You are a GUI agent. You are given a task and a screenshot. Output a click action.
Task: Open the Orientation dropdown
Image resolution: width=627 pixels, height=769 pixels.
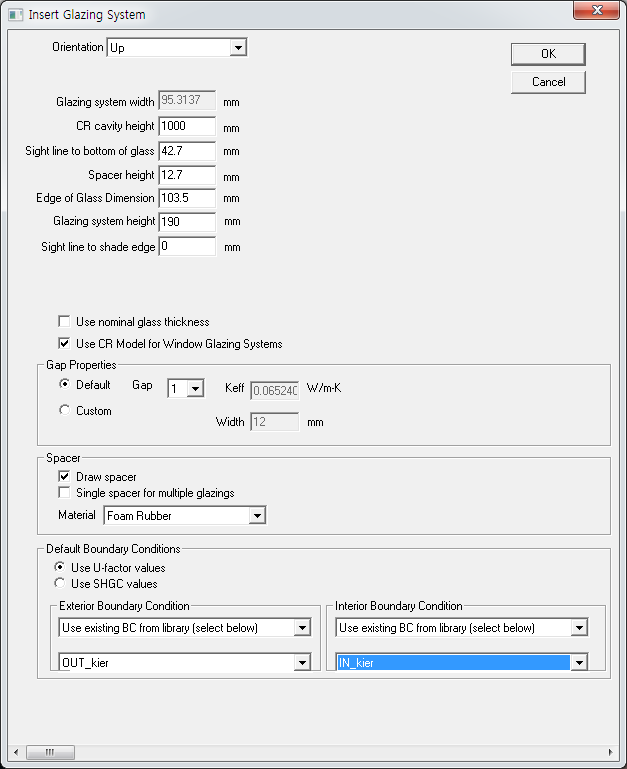point(237,48)
